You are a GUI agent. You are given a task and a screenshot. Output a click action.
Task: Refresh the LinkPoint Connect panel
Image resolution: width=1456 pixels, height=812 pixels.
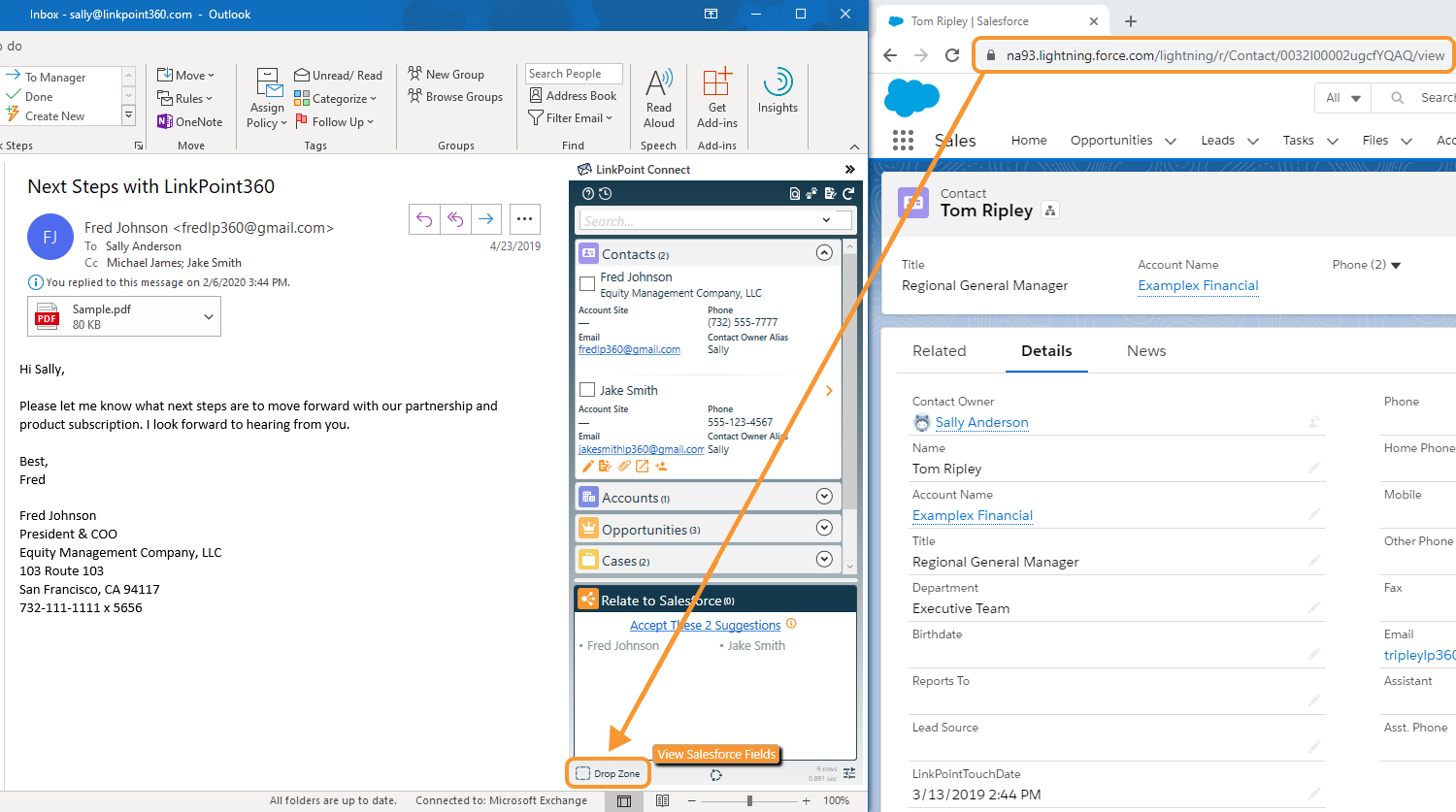click(x=848, y=193)
